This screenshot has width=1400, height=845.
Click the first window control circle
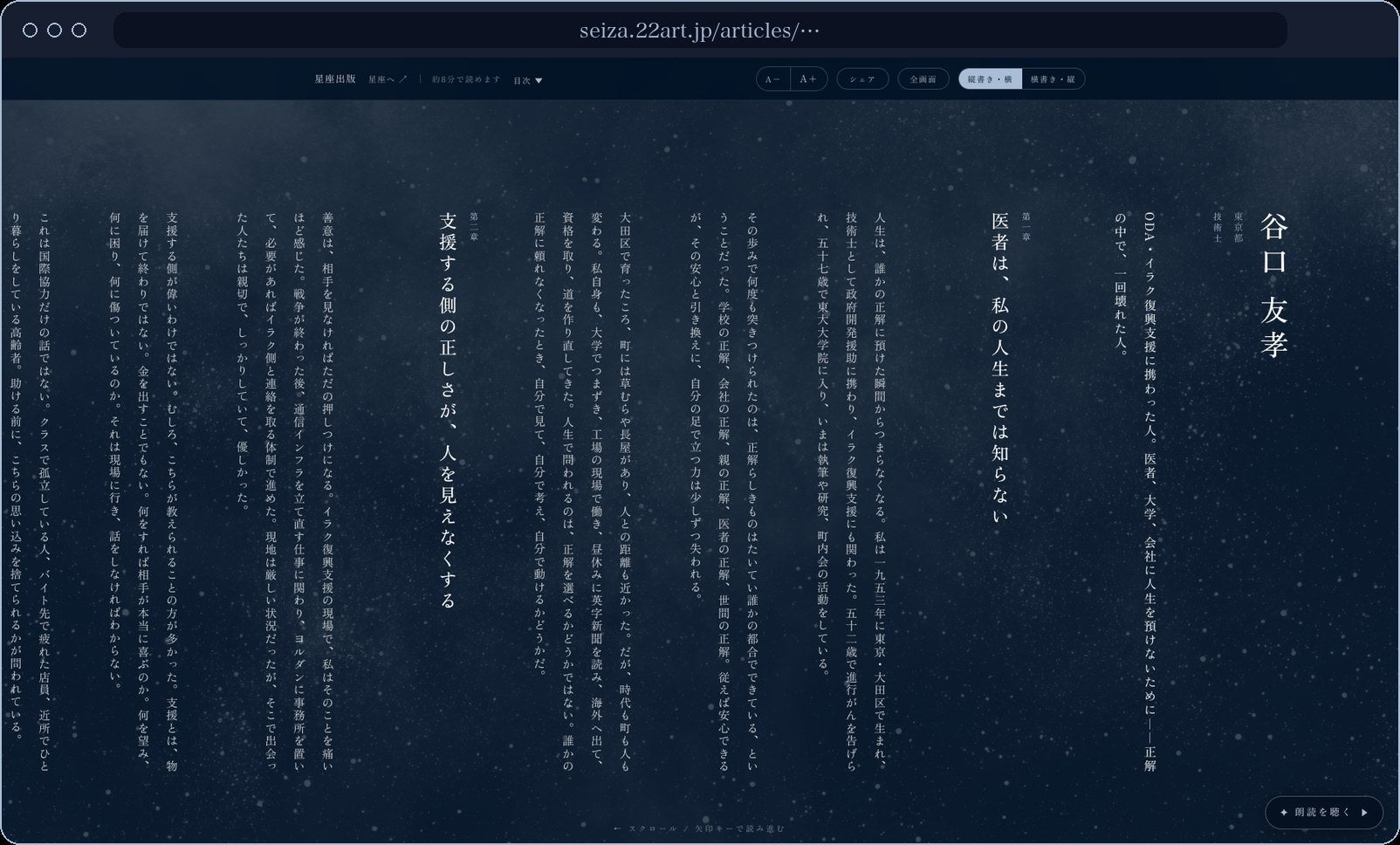(x=31, y=31)
